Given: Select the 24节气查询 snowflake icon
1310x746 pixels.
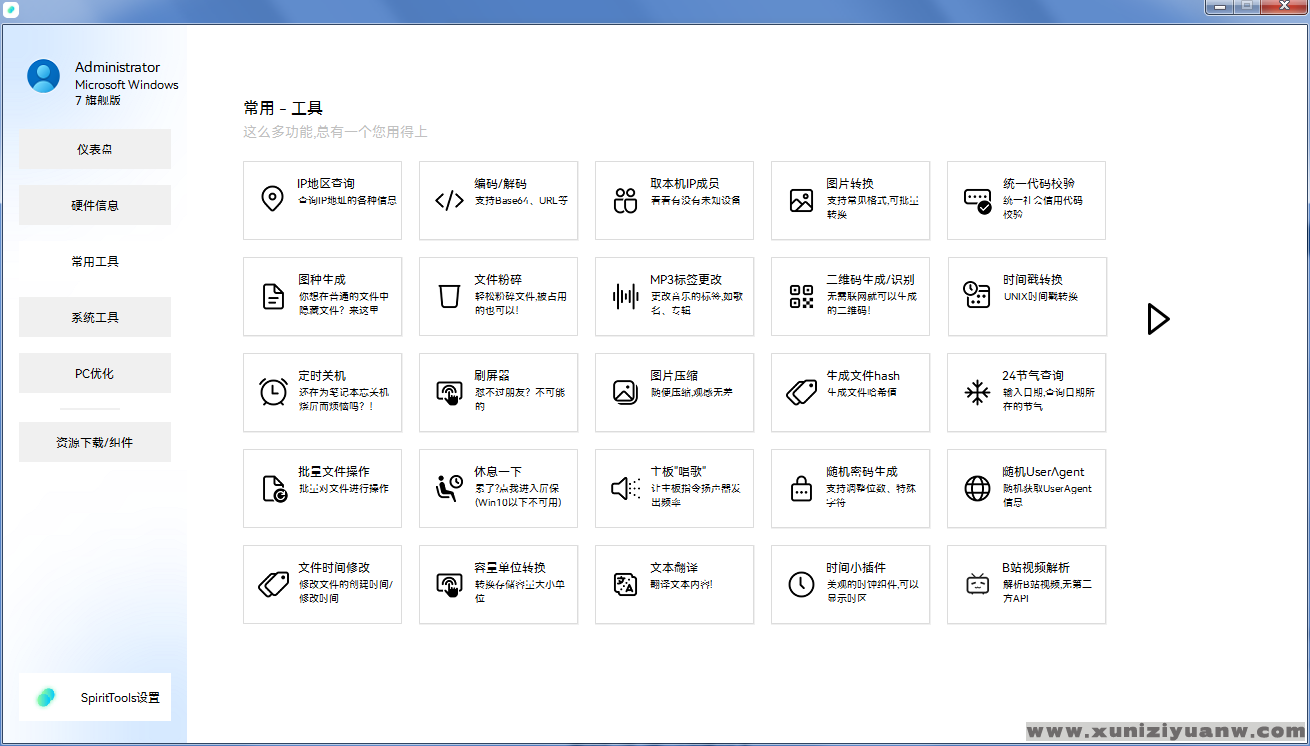Looking at the screenshot, I should coord(977,392).
